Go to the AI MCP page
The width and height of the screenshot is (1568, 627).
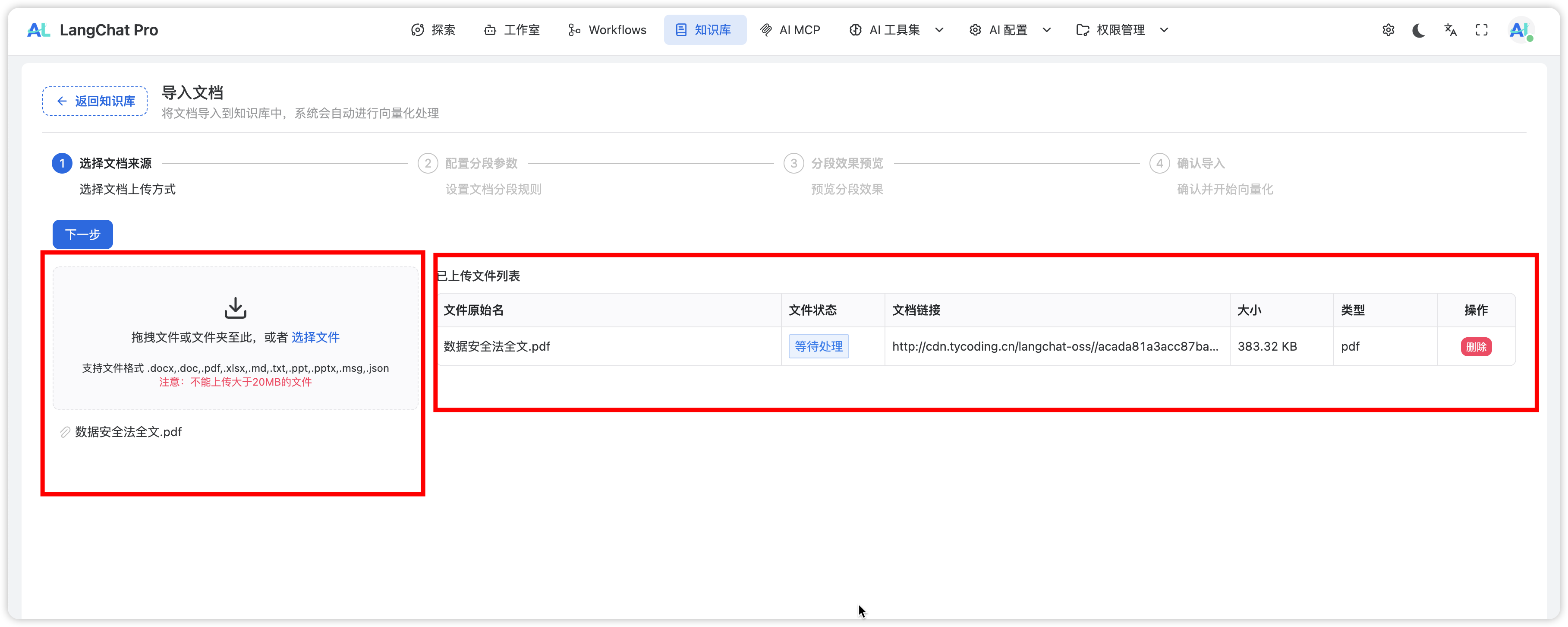[790, 30]
